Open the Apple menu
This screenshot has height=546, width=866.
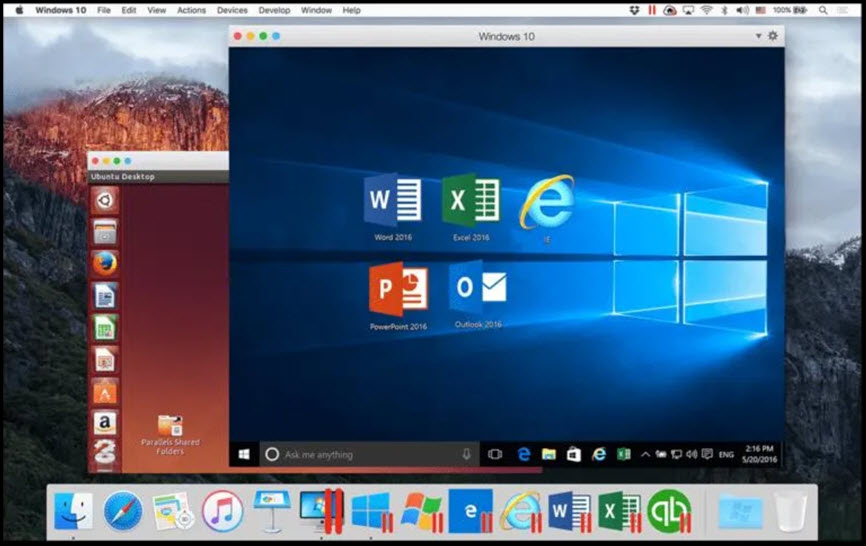point(19,10)
